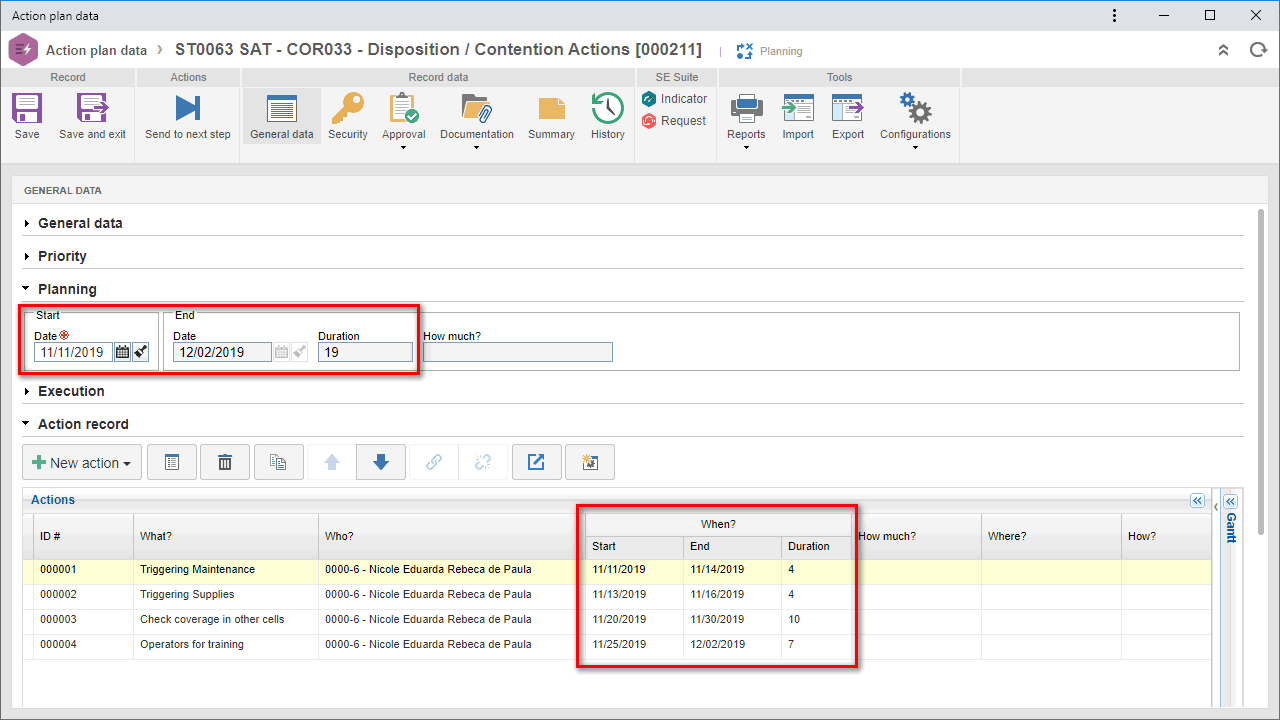Click the Request item
1280x720 pixels.
coord(673,121)
